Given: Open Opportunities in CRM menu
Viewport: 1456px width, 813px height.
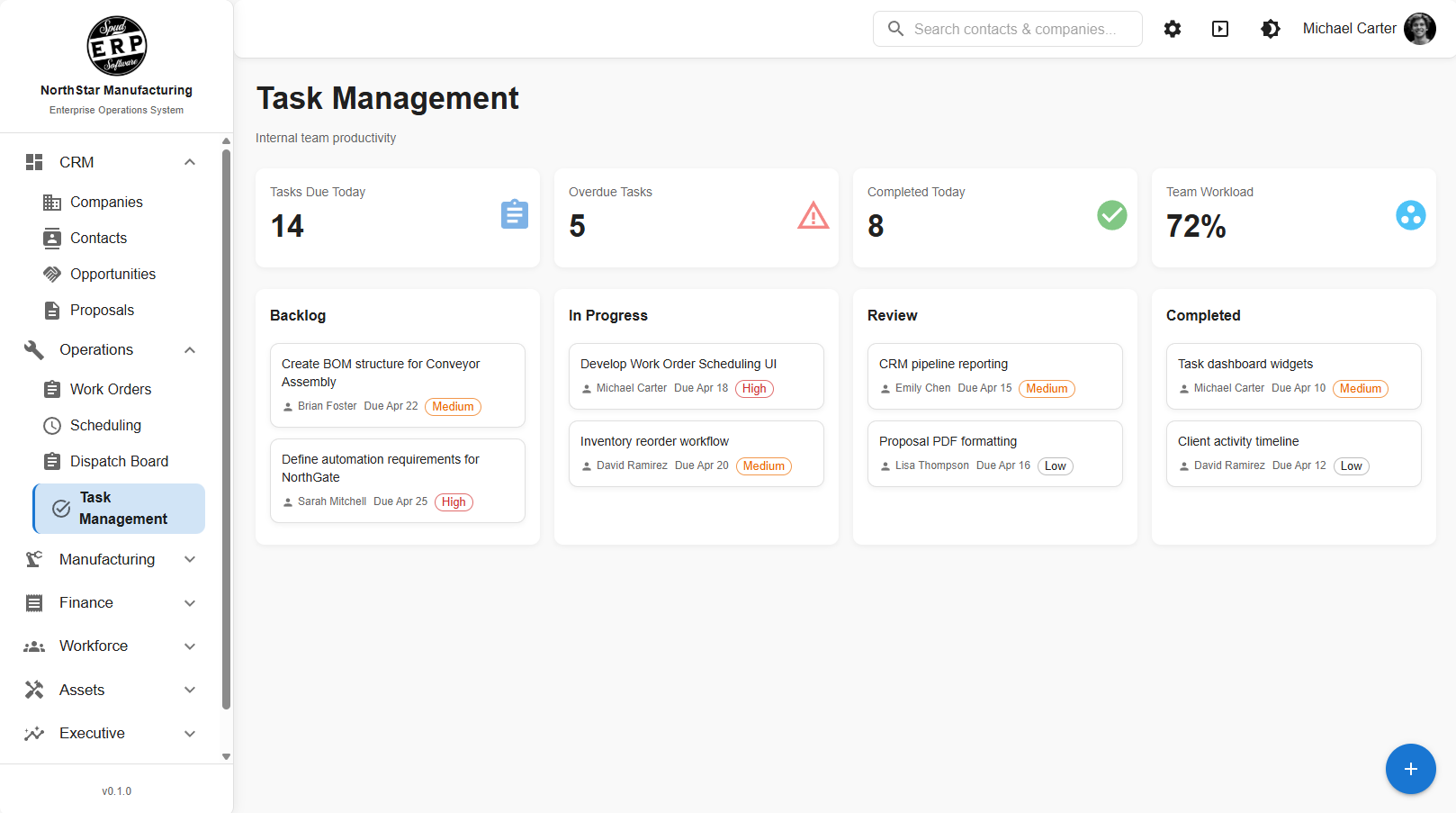Looking at the screenshot, I should click(119, 274).
